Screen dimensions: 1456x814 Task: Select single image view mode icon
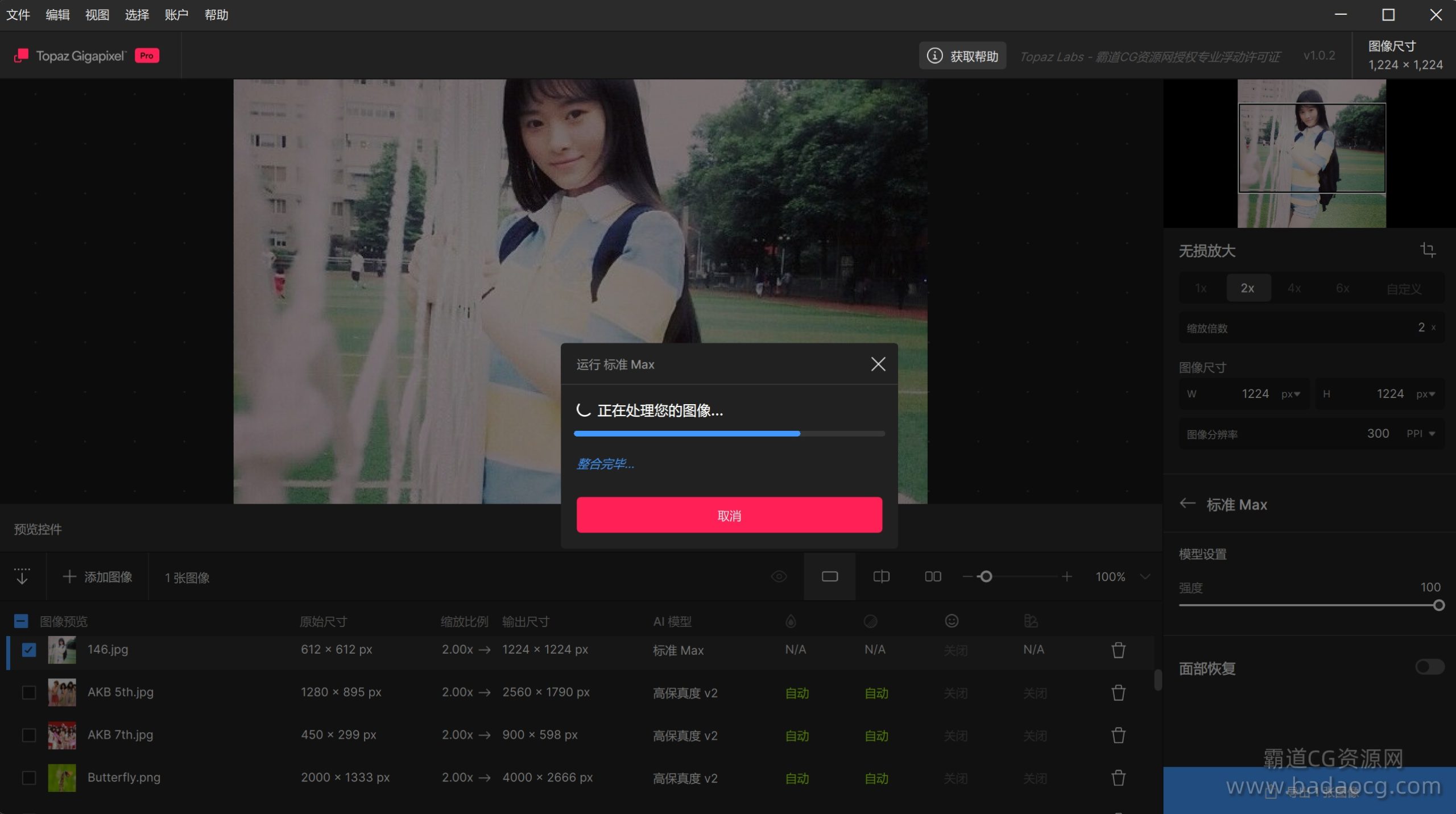pos(829,577)
